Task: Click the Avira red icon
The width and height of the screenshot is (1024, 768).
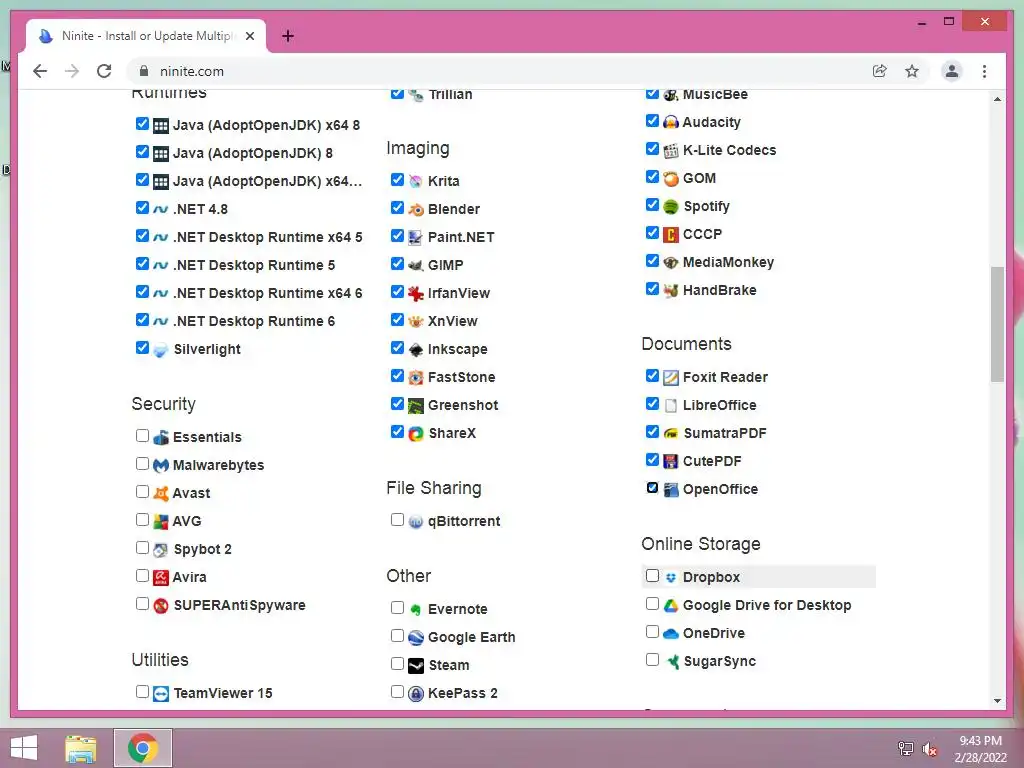Action: pyautogui.click(x=161, y=578)
